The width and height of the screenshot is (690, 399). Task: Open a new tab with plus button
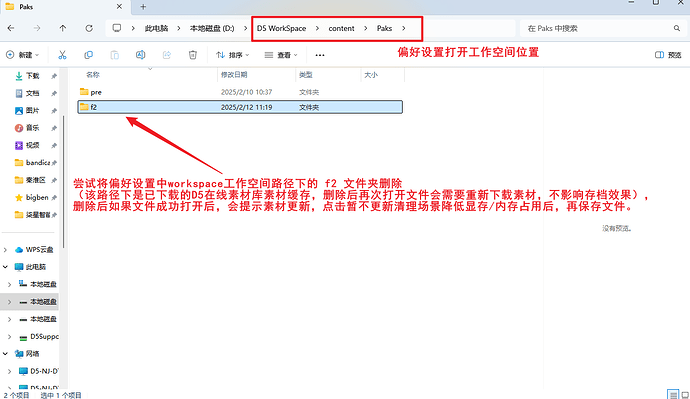[x=143, y=7]
